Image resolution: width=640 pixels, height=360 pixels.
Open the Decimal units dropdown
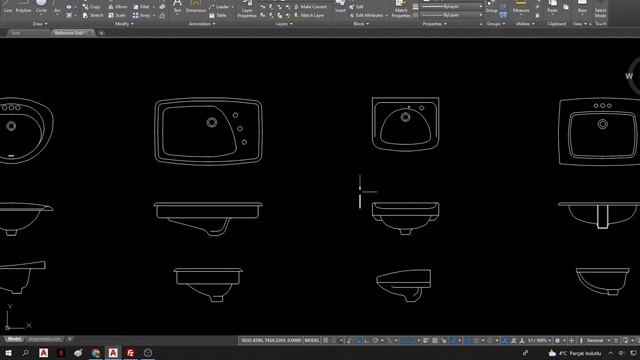[598, 340]
